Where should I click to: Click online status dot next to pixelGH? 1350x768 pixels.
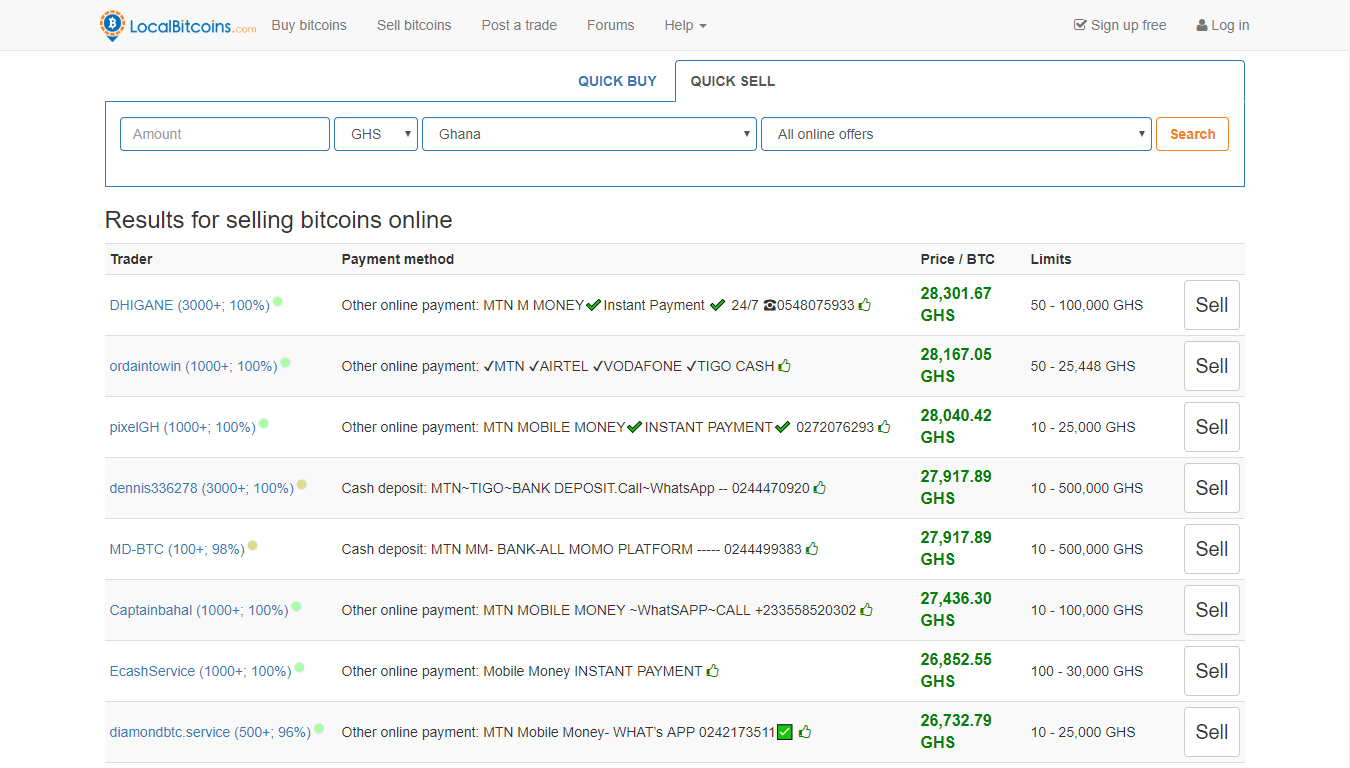pyautogui.click(x=264, y=423)
